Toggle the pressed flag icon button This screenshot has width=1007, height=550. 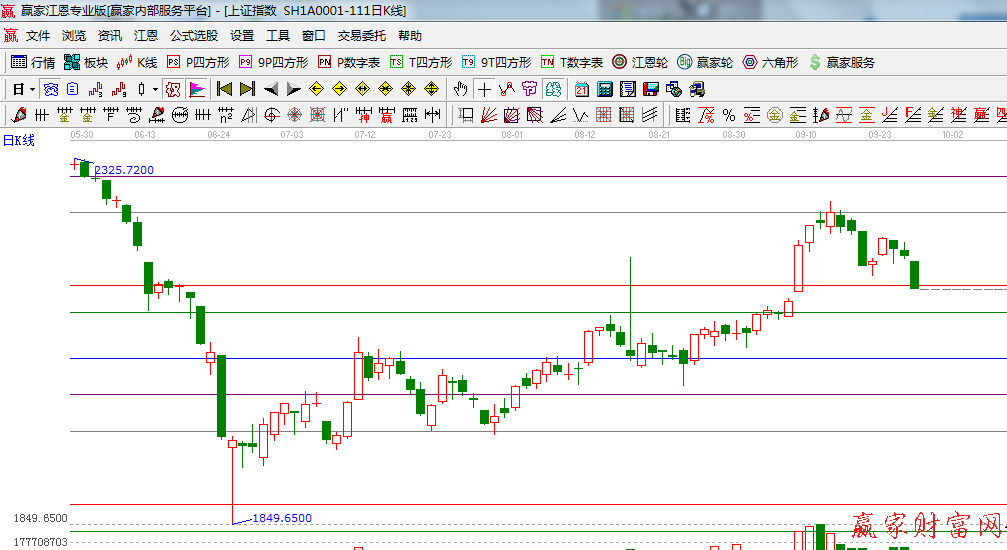(196, 89)
